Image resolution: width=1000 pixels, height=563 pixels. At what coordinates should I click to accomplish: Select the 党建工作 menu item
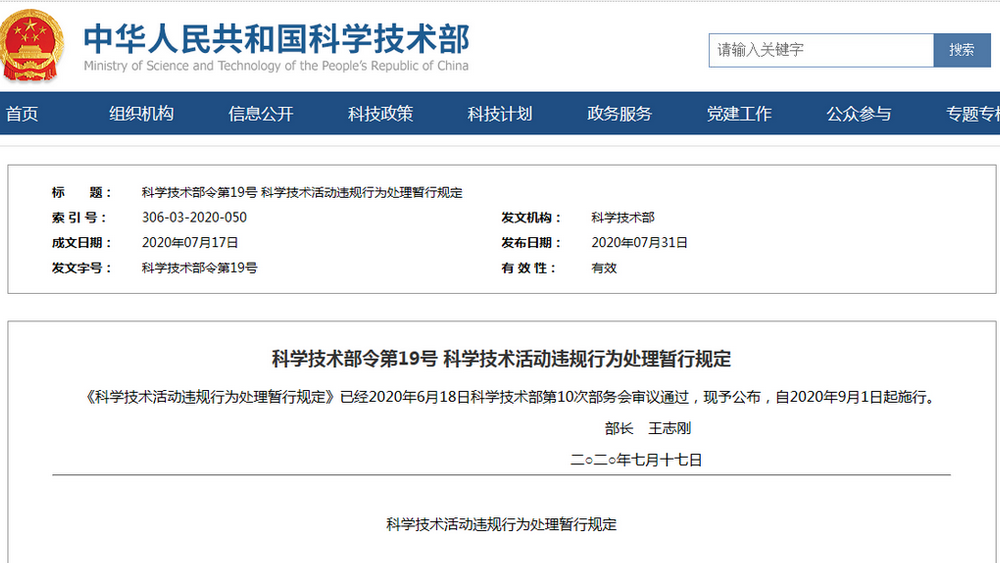pos(739,114)
